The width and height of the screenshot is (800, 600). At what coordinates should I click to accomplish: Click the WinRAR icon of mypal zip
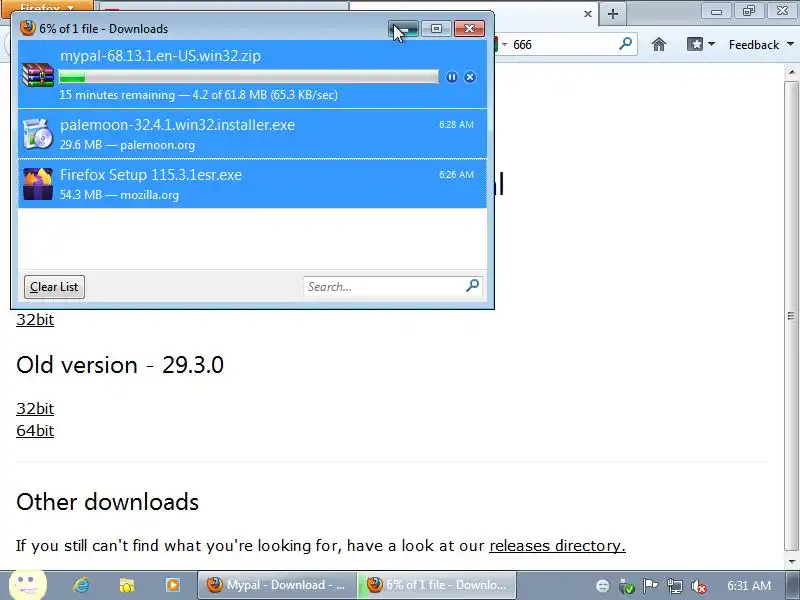(x=38, y=75)
